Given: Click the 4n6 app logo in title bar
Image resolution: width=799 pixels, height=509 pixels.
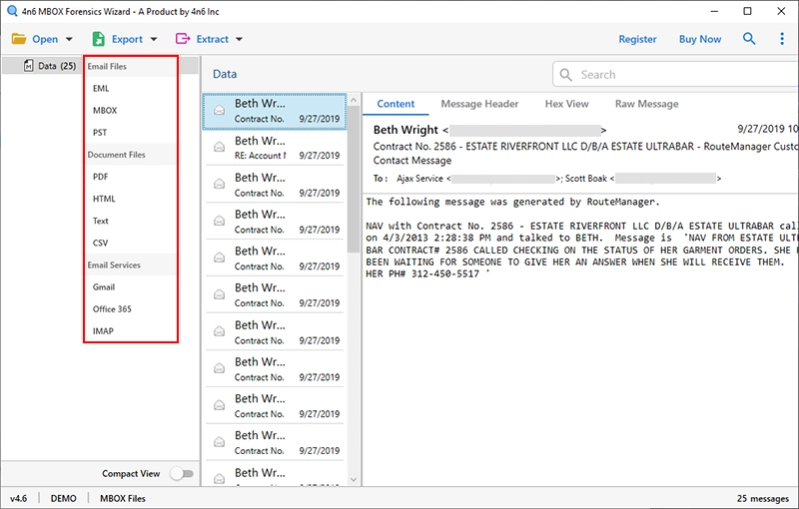Looking at the screenshot, I should 12,11.
